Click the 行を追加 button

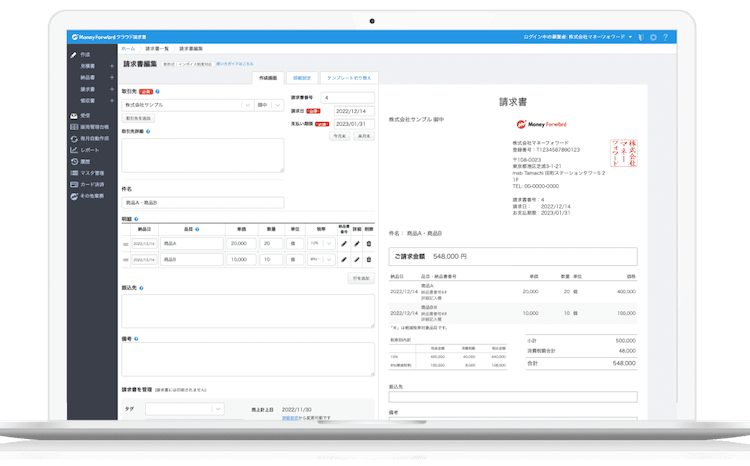coord(361,277)
